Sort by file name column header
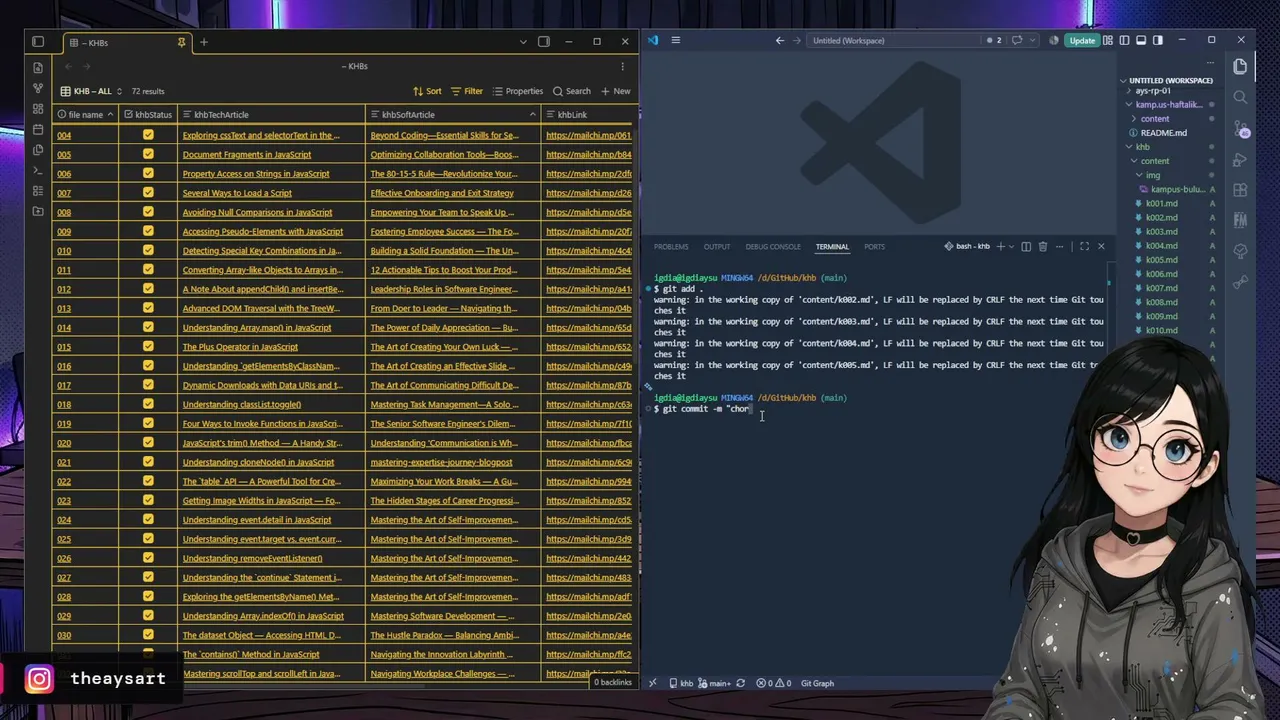This screenshot has height=720, width=1280. (85, 115)
